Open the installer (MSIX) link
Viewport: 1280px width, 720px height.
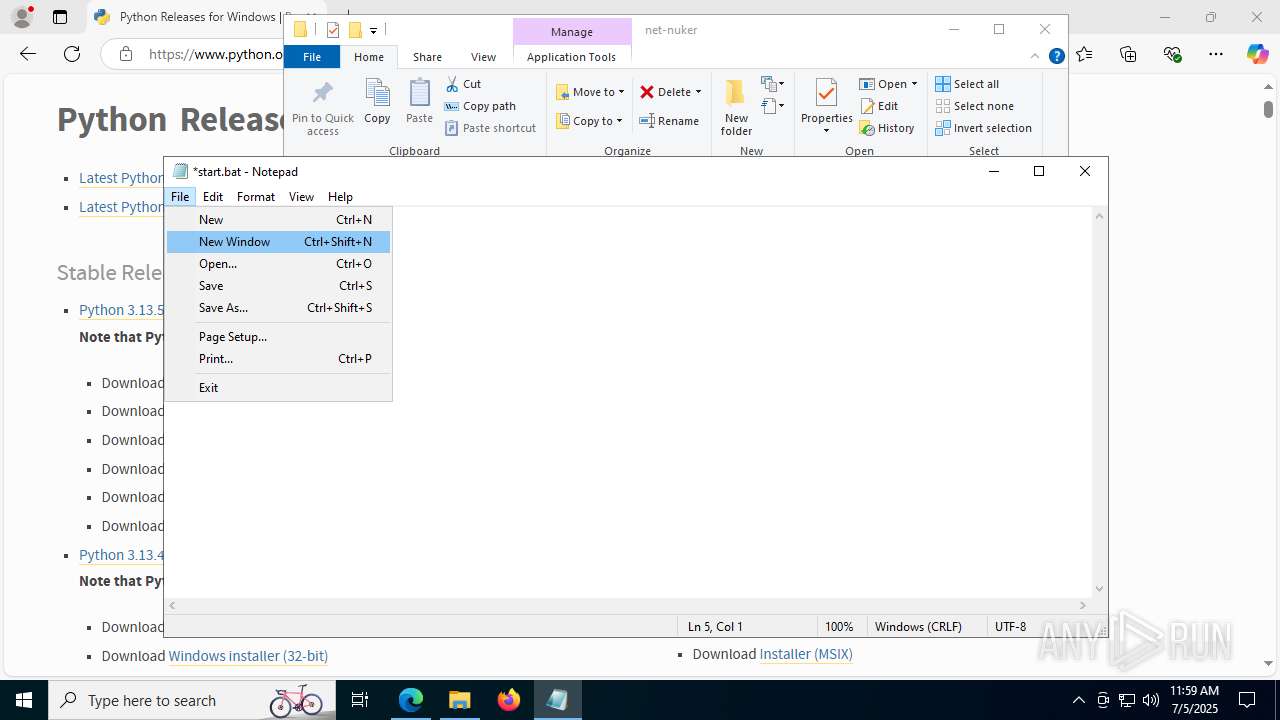805,654
